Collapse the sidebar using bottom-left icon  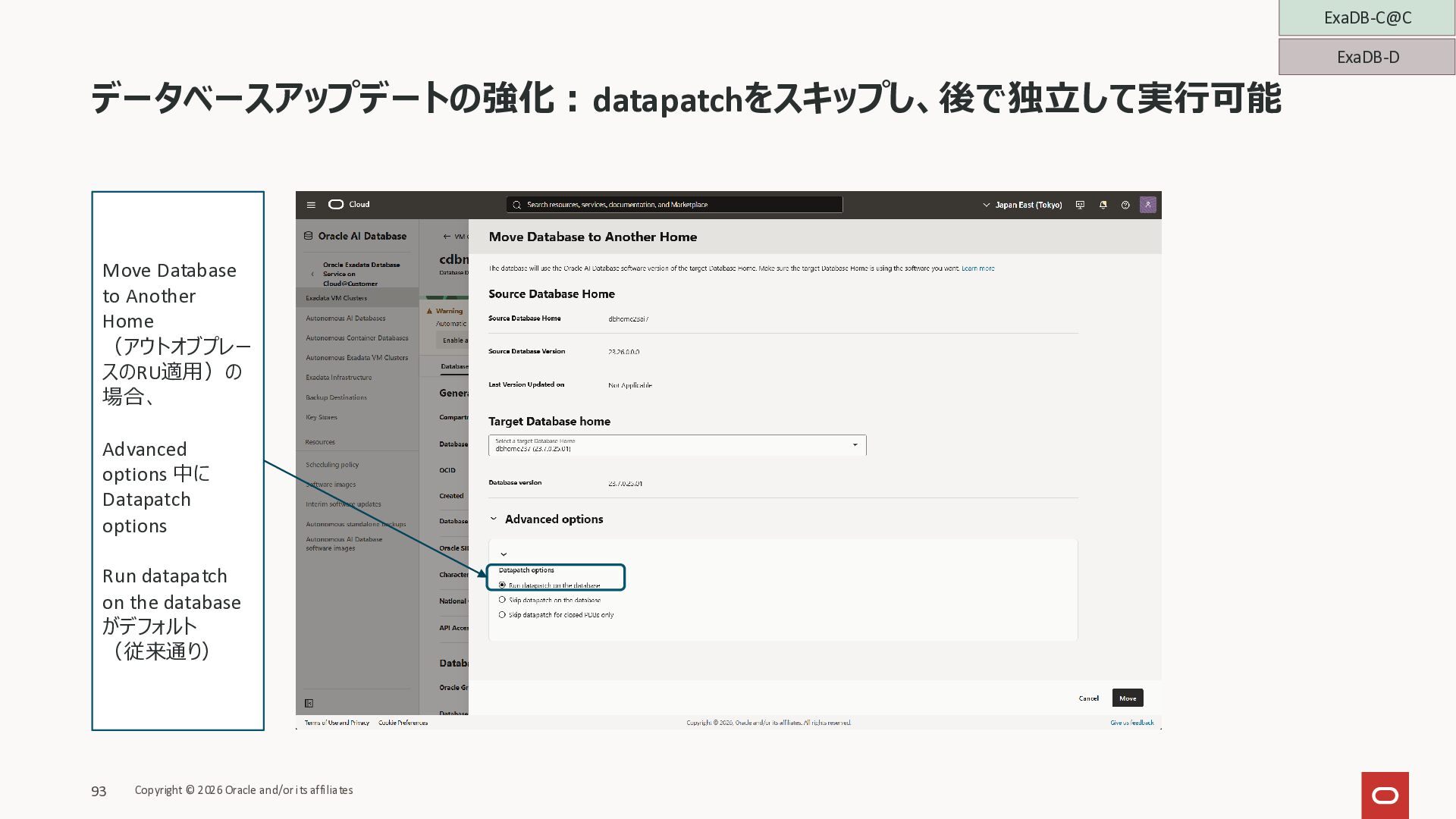(309, 703)
